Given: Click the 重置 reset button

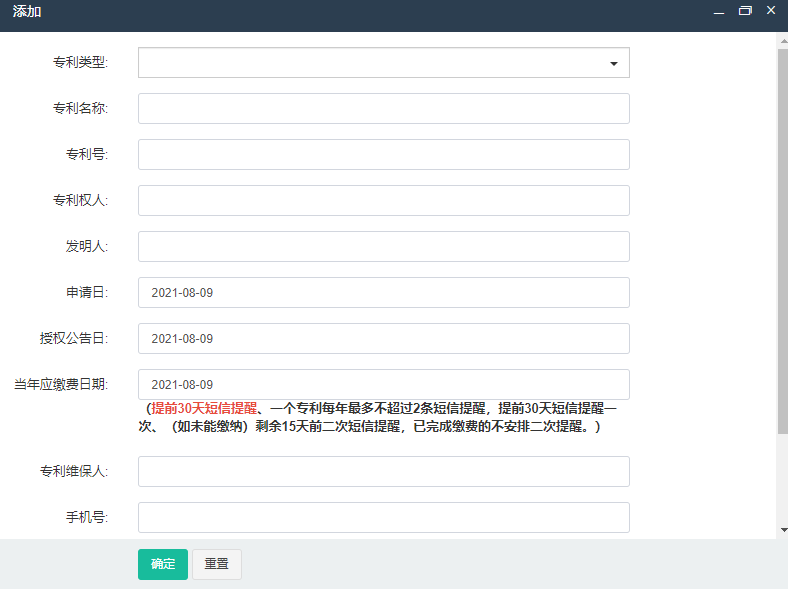Looking at the screenshot, I should (x=217, y=564).
